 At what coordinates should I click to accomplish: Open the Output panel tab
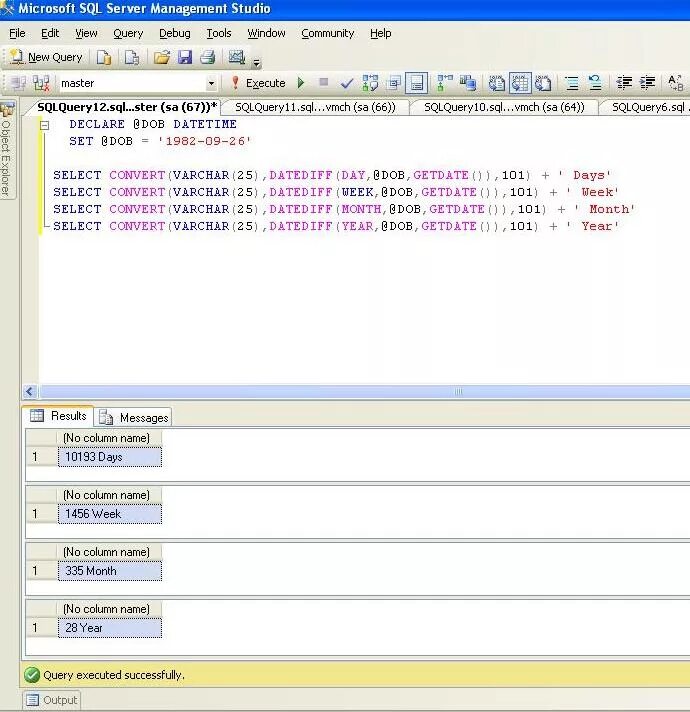click(x=52, y=700)
